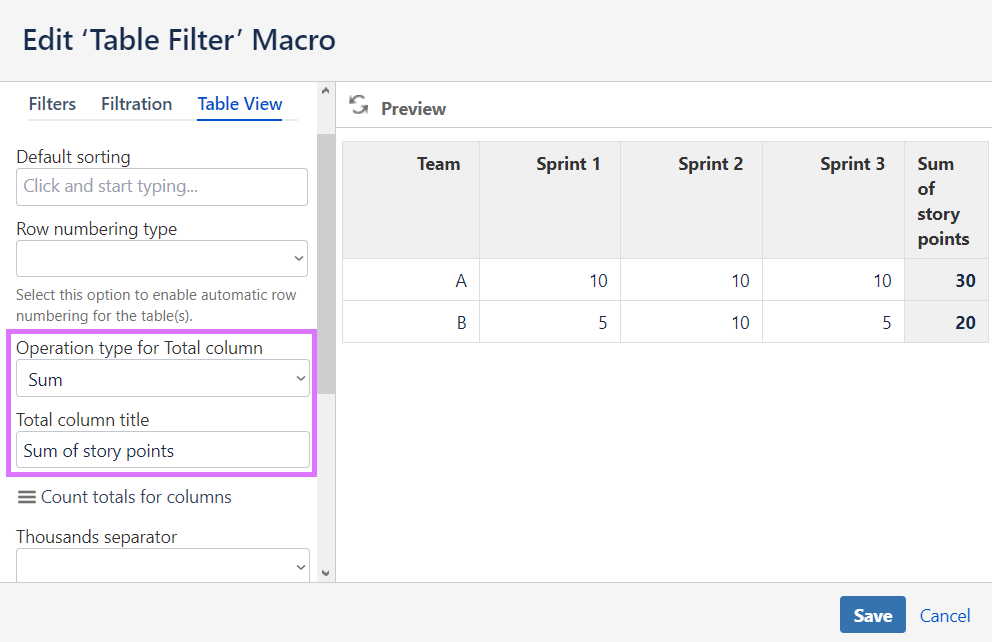
Task: Click the Count totals for columns list icon
Action: (x=27, y=497)
